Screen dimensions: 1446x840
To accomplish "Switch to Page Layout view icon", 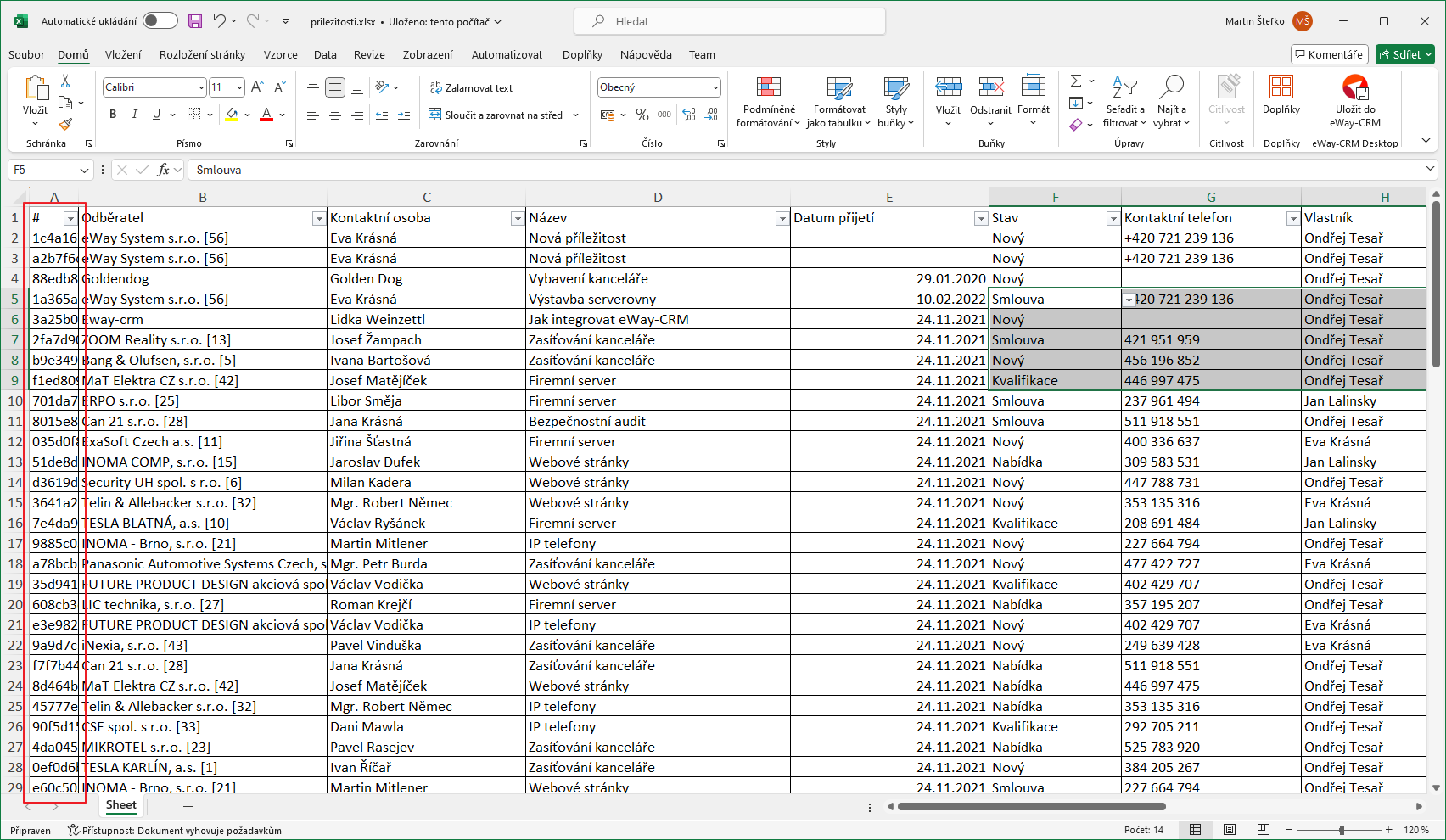I will [x=1230, y=829].
